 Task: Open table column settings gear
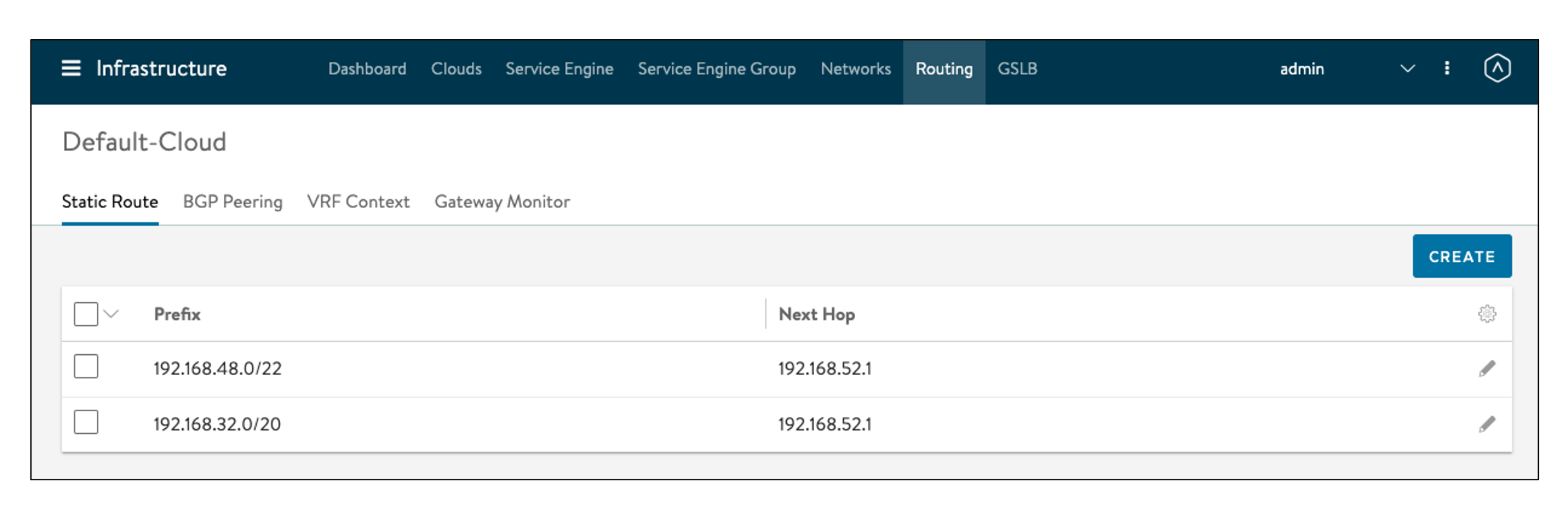[x=1486, y=314]
